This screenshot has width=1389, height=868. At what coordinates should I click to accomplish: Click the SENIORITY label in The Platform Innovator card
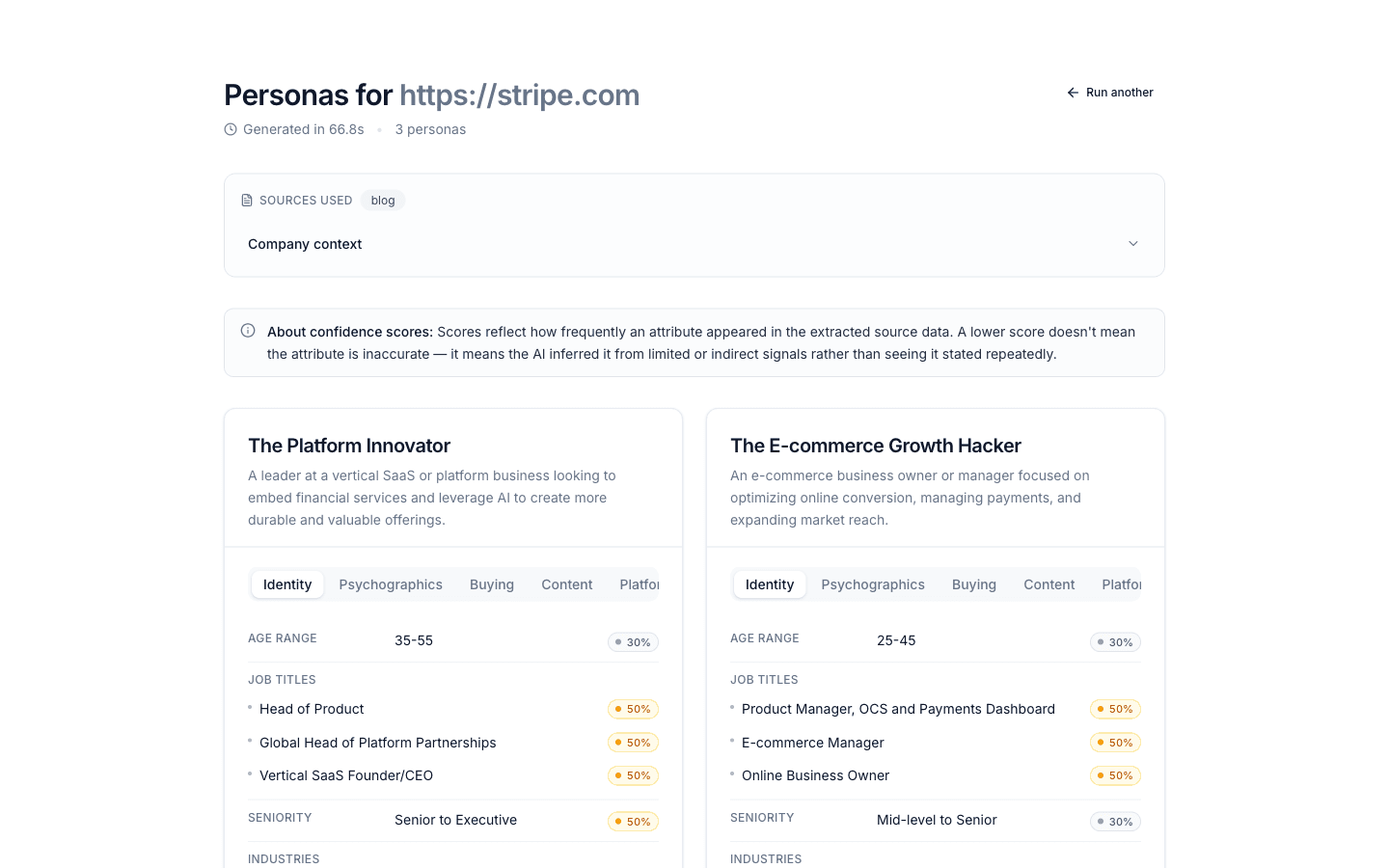point(280,818)
